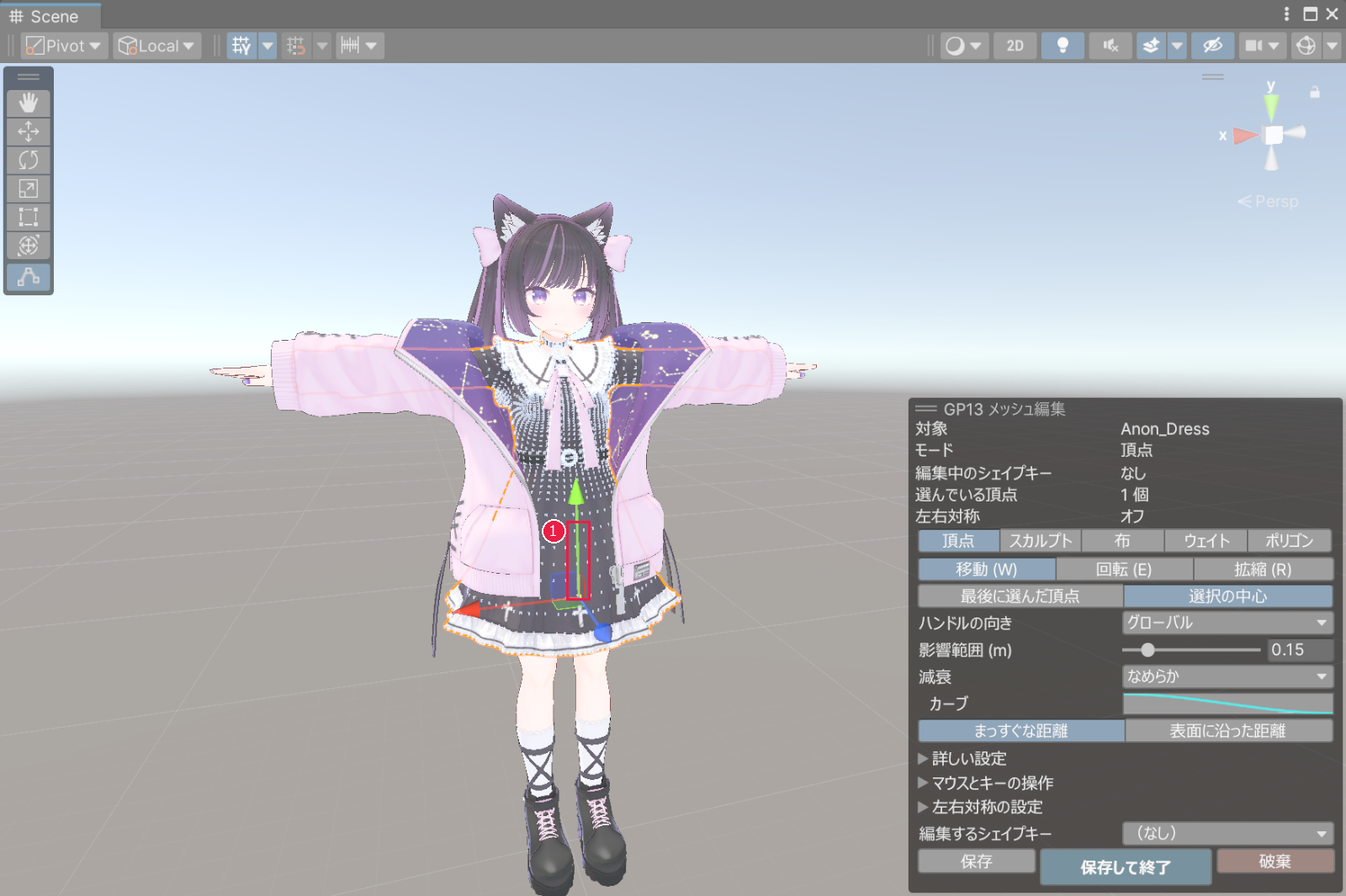
Task: Click 影響範囲 value field 0.15
Action: 1300,649
